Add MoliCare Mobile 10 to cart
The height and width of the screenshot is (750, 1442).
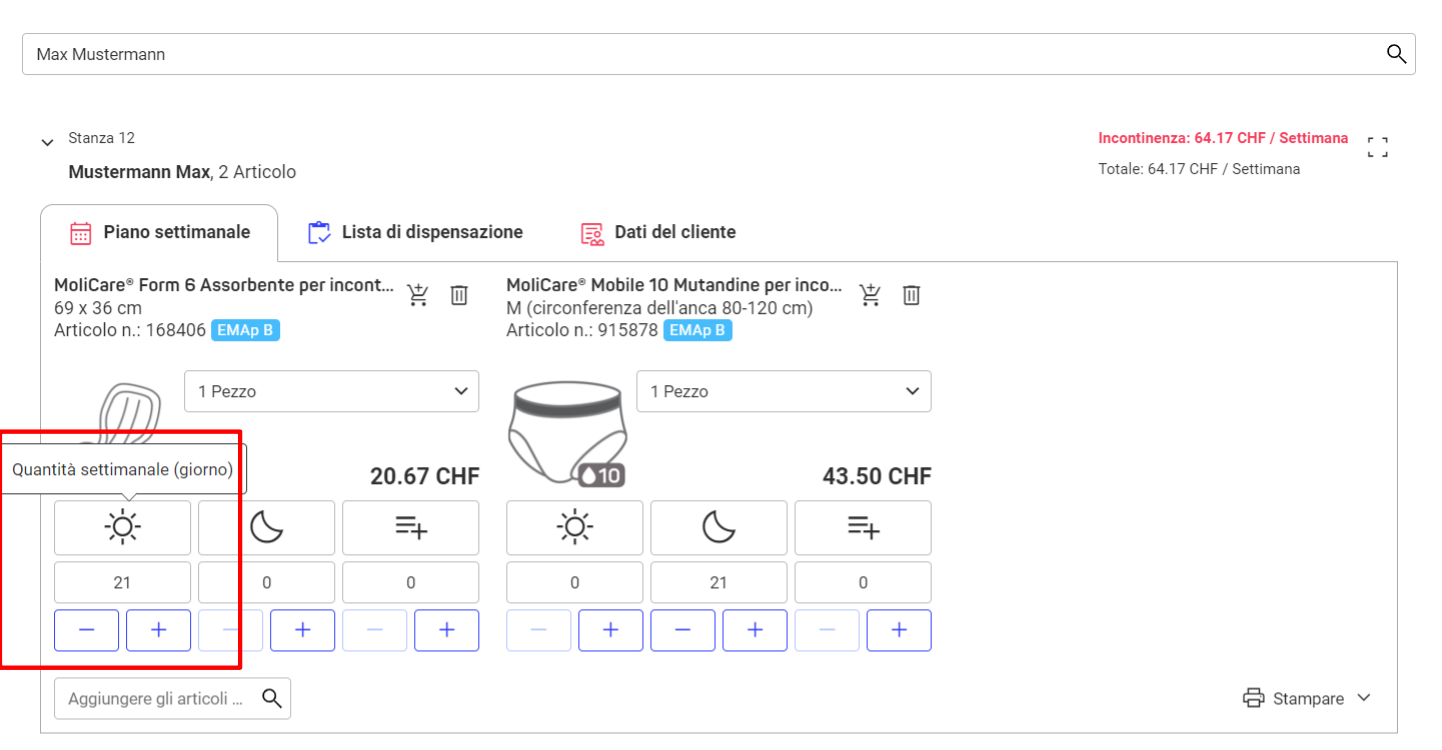pyautogui.click(x=870, y=295)
